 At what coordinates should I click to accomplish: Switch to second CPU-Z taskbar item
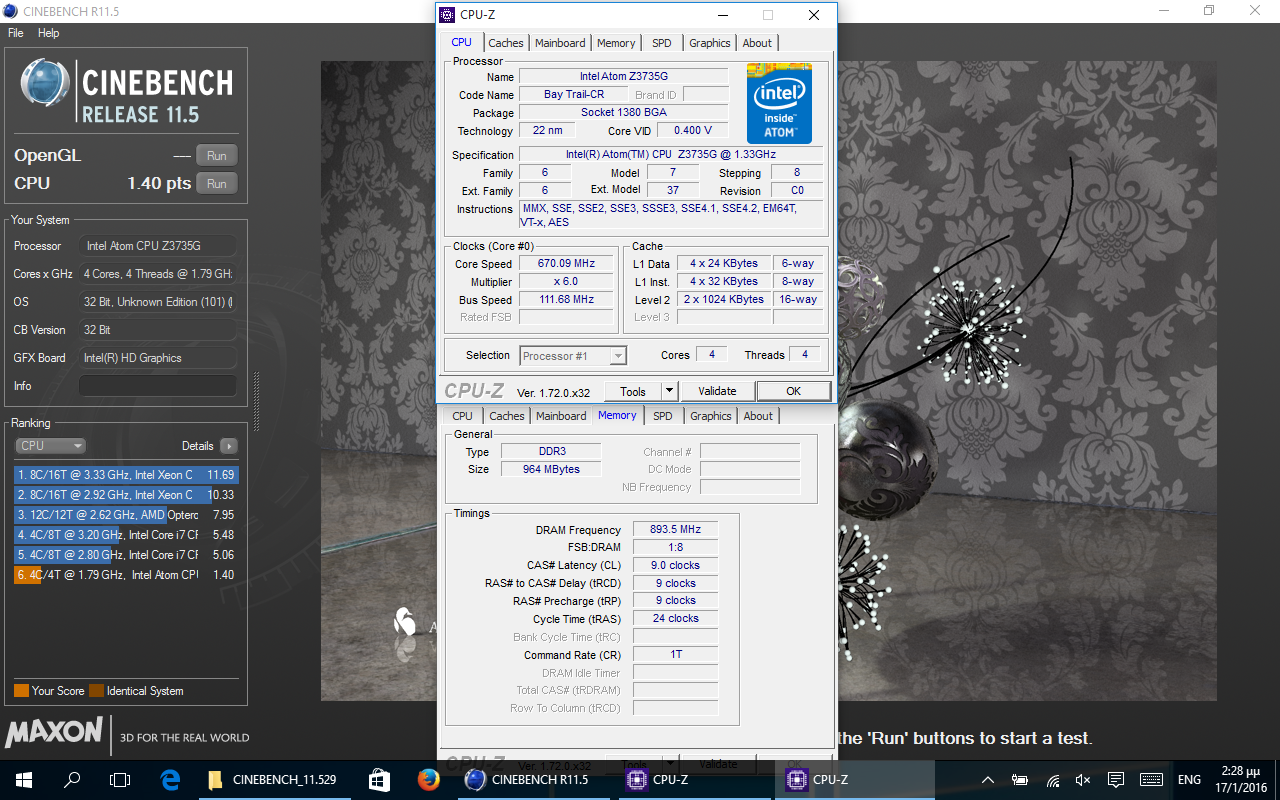click(x=855, y=780)
